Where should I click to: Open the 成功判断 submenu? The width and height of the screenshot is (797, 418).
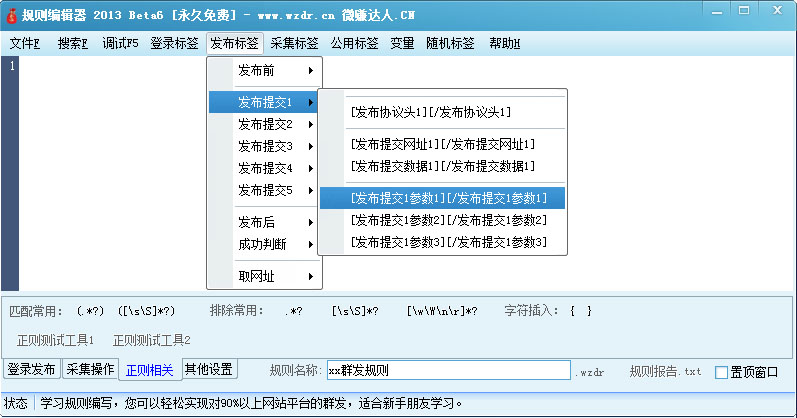tap(263, 244)
